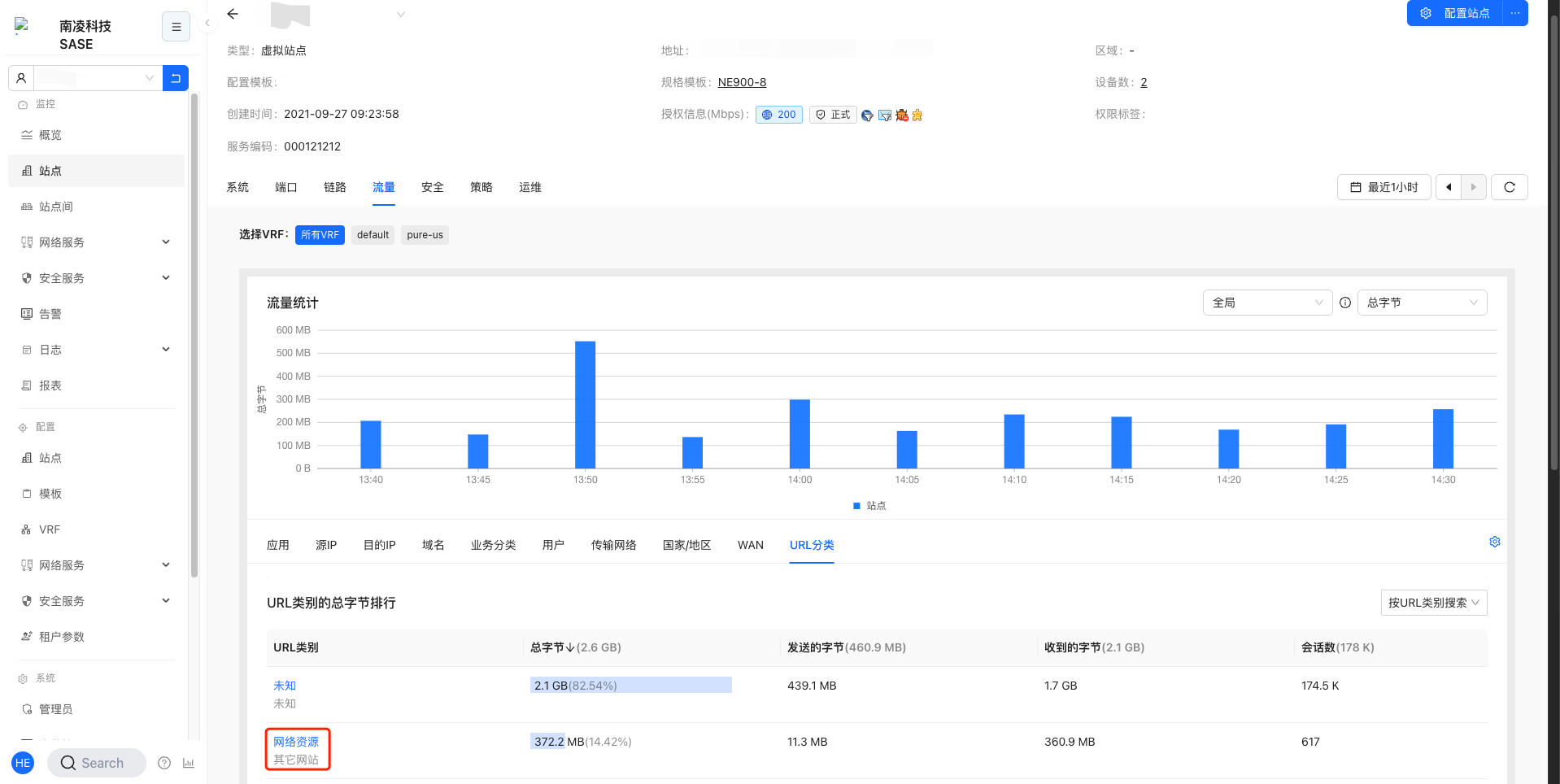1560x784 pixels.
Task: Click the Search field at sidebar bottom
Action: click(97, 763)
